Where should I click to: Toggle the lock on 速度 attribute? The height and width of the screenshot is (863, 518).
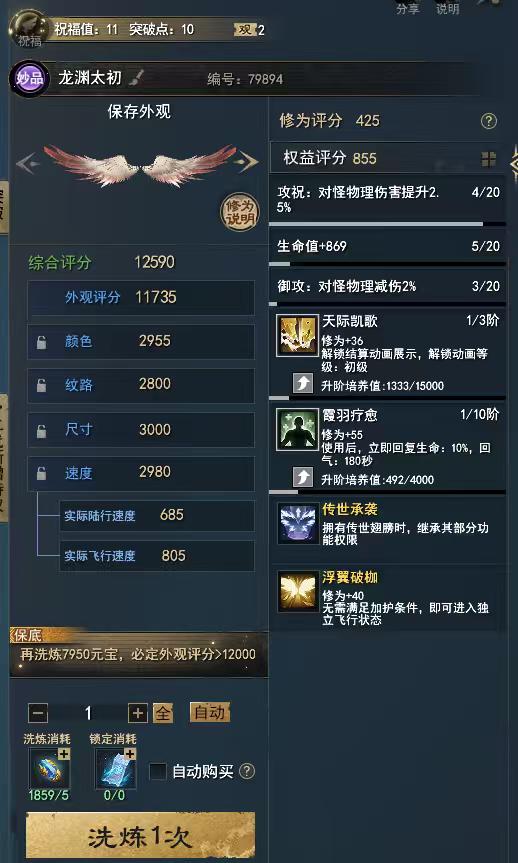coord(41,473)
